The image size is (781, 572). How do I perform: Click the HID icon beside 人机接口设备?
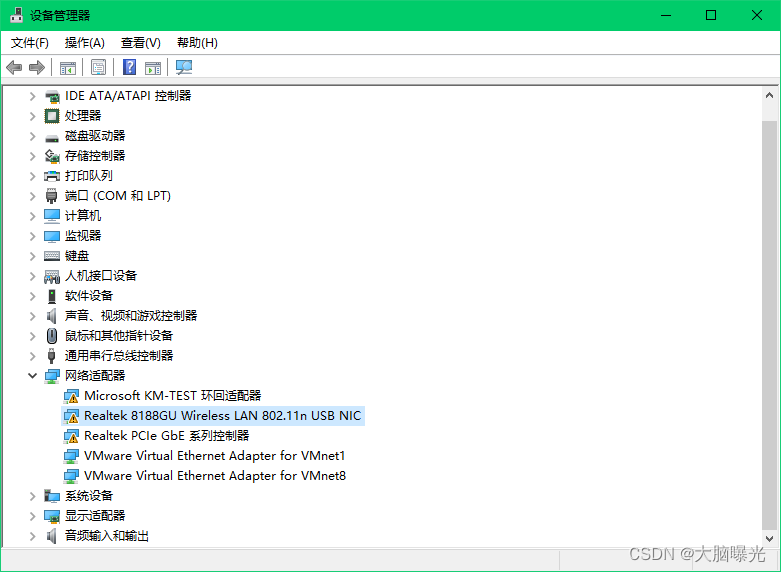click(52, 276)
